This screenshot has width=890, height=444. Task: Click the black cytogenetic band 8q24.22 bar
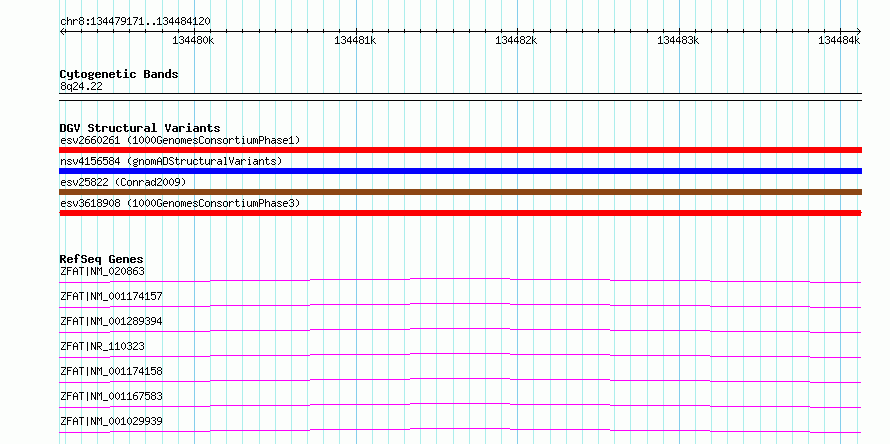pyautogui.click(x=460, y=97)
